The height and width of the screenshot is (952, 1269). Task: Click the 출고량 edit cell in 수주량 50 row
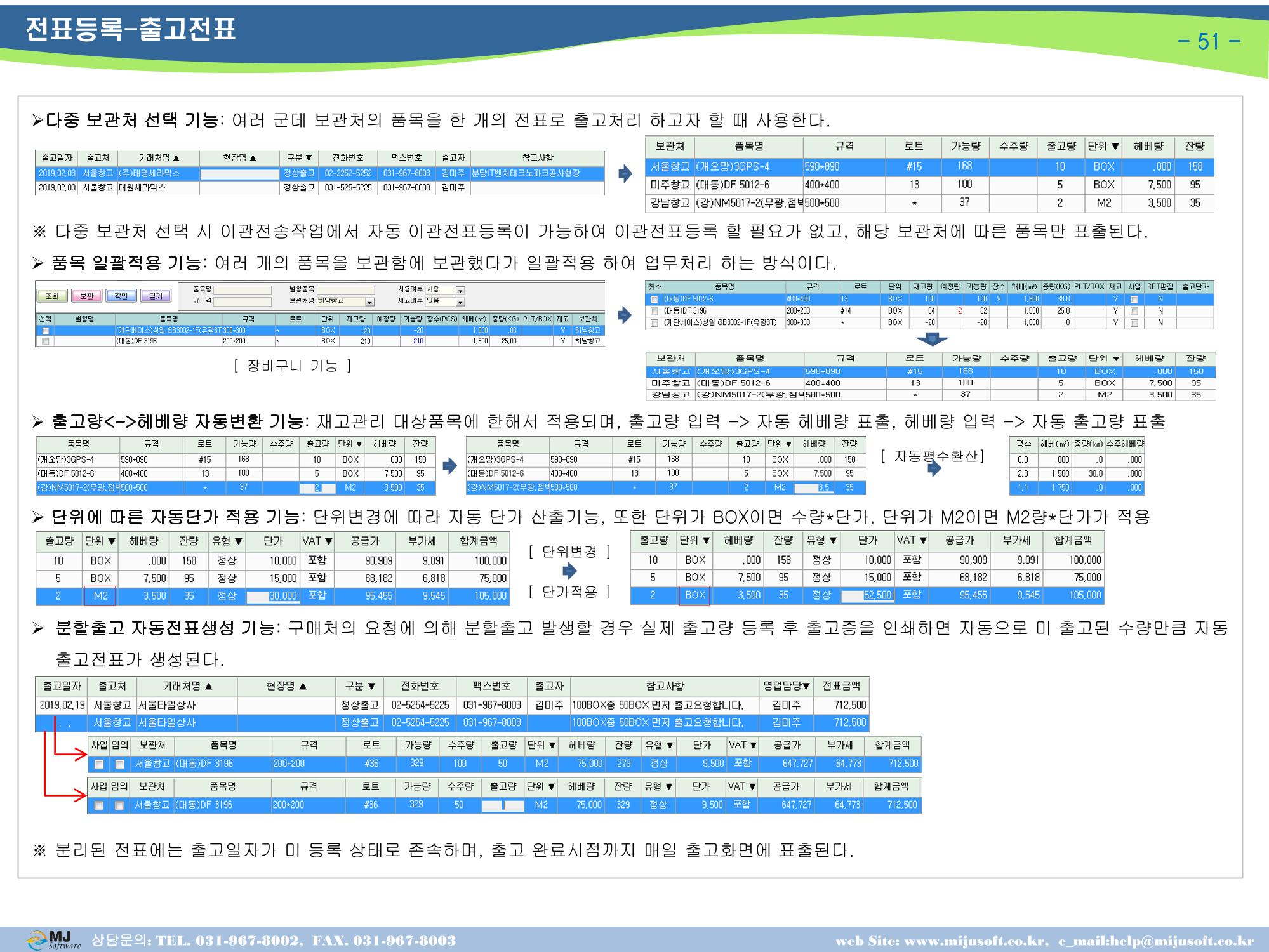click(503, 805)
